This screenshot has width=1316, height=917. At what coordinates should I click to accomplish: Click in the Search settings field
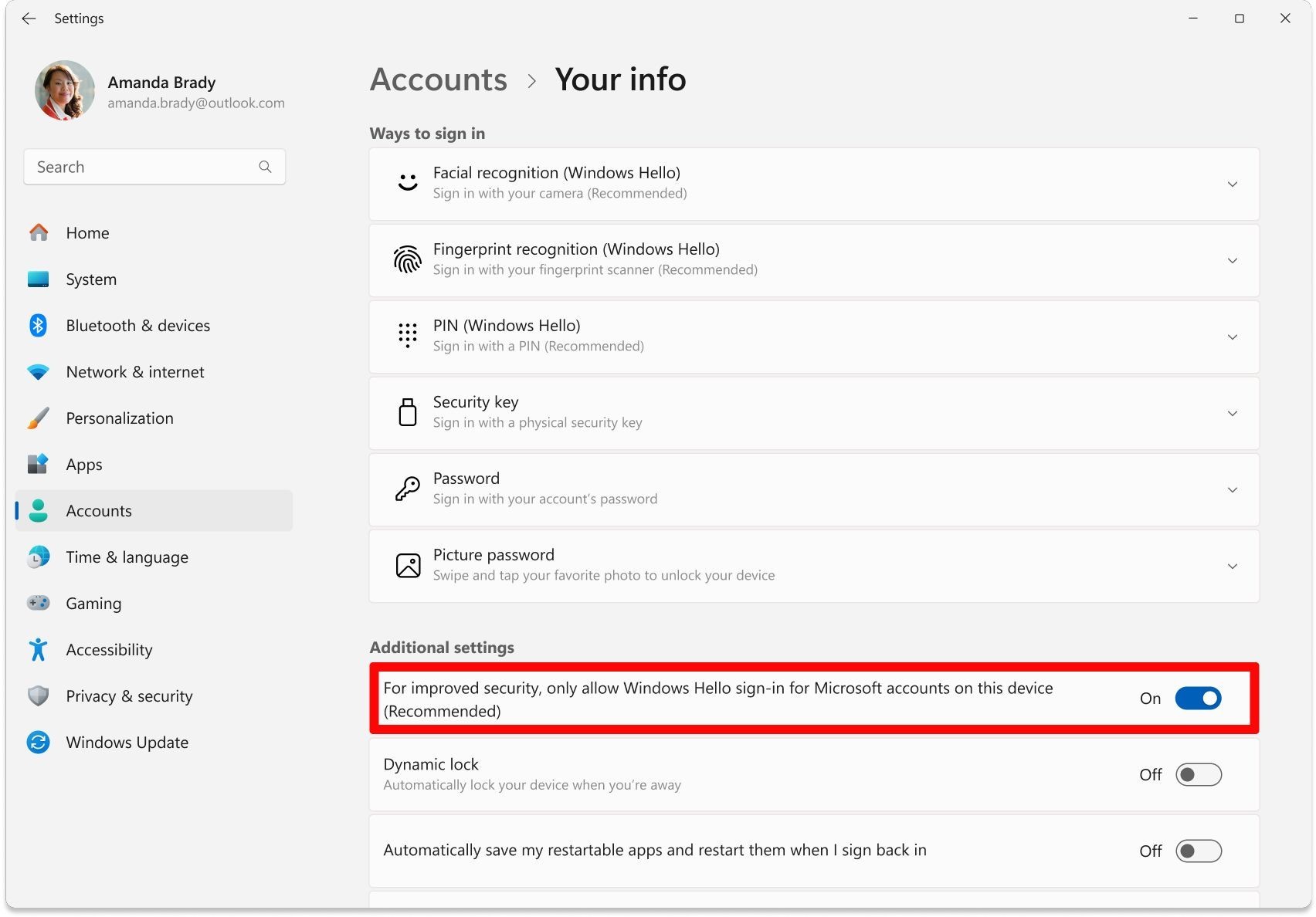tap(143, 167)
